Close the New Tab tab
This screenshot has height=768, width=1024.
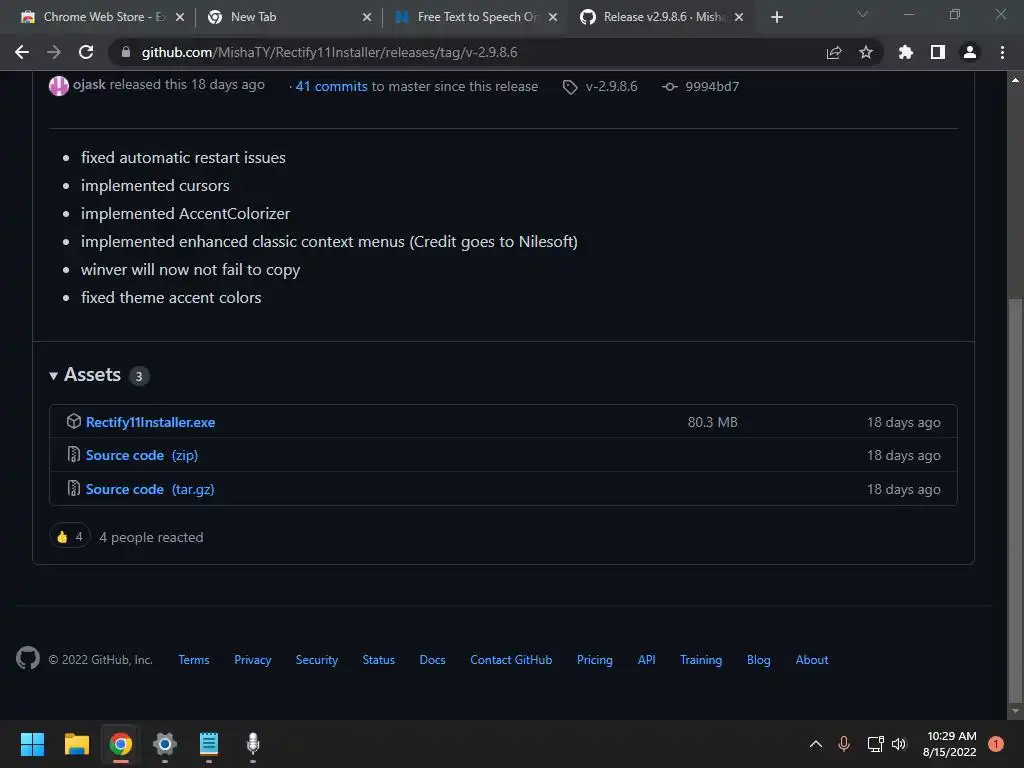click(x=366, y=18)
